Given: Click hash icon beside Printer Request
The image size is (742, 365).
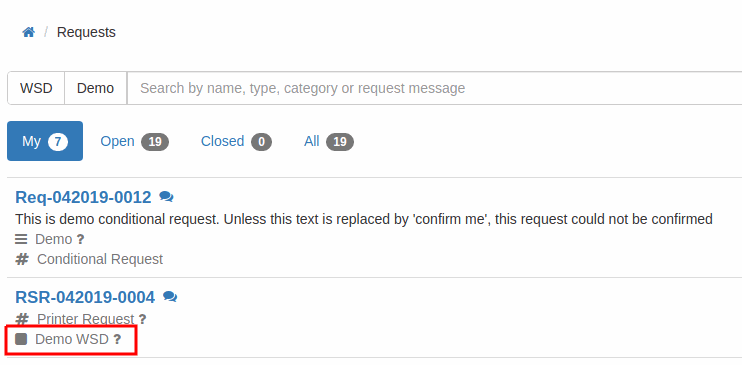Looking at the screenshot, I should 22,319.
